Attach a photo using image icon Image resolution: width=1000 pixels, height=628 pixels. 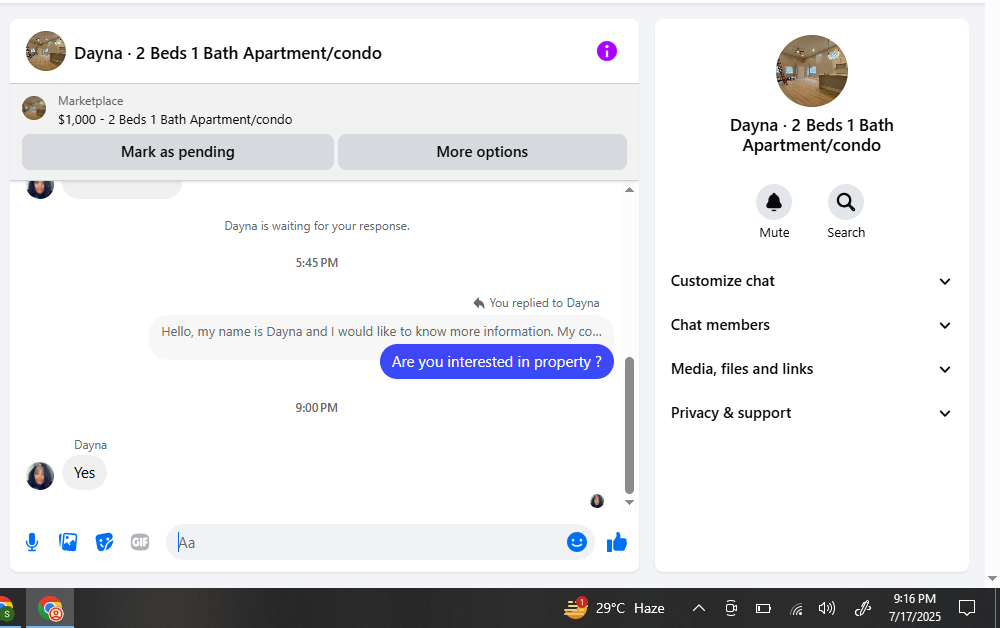tap(68, 542)
